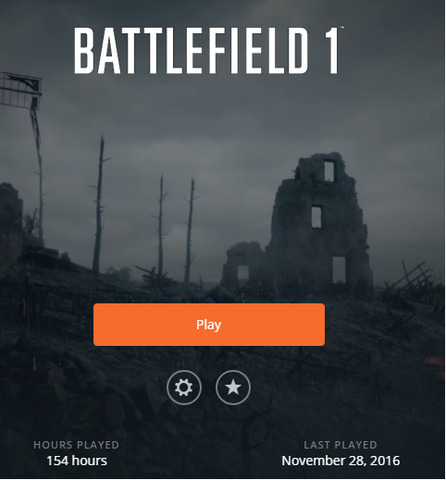Screen dimensions: 446x480
Task: Select the LAST PLAYED label
Action: click(340, 445)
